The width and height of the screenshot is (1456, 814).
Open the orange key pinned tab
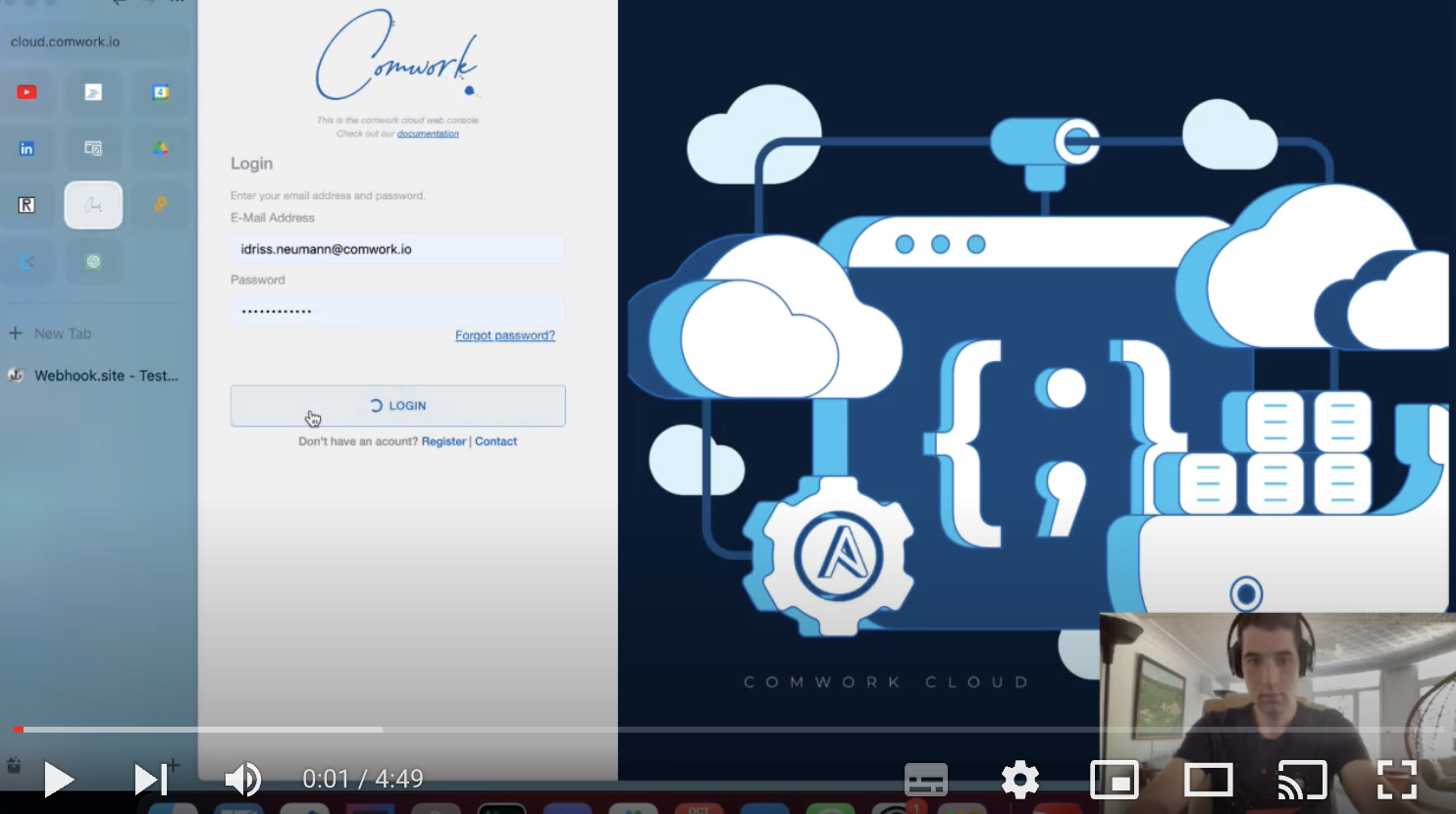pyautogui.click(x=160, y=205)
